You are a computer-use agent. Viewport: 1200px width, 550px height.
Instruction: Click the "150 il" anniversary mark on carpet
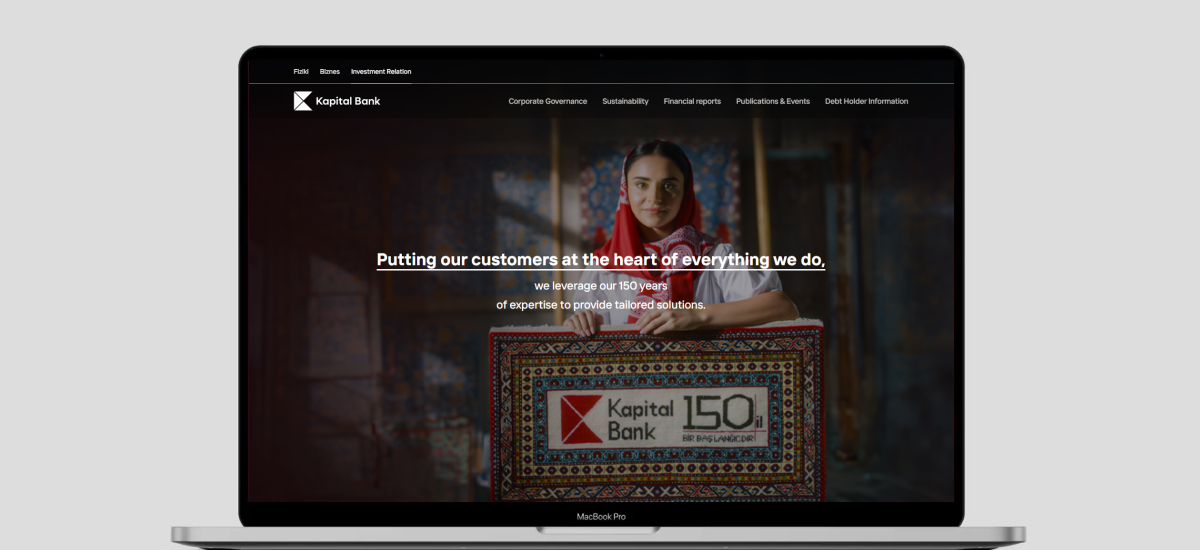click(718, 412)
